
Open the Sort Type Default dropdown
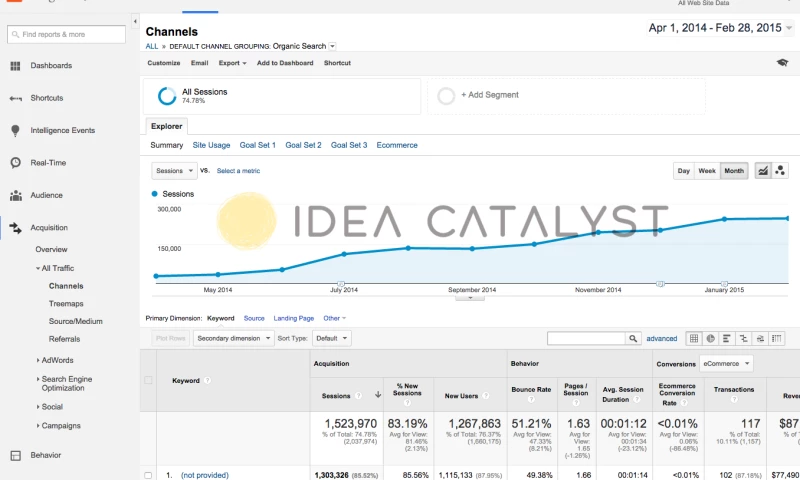332,338
